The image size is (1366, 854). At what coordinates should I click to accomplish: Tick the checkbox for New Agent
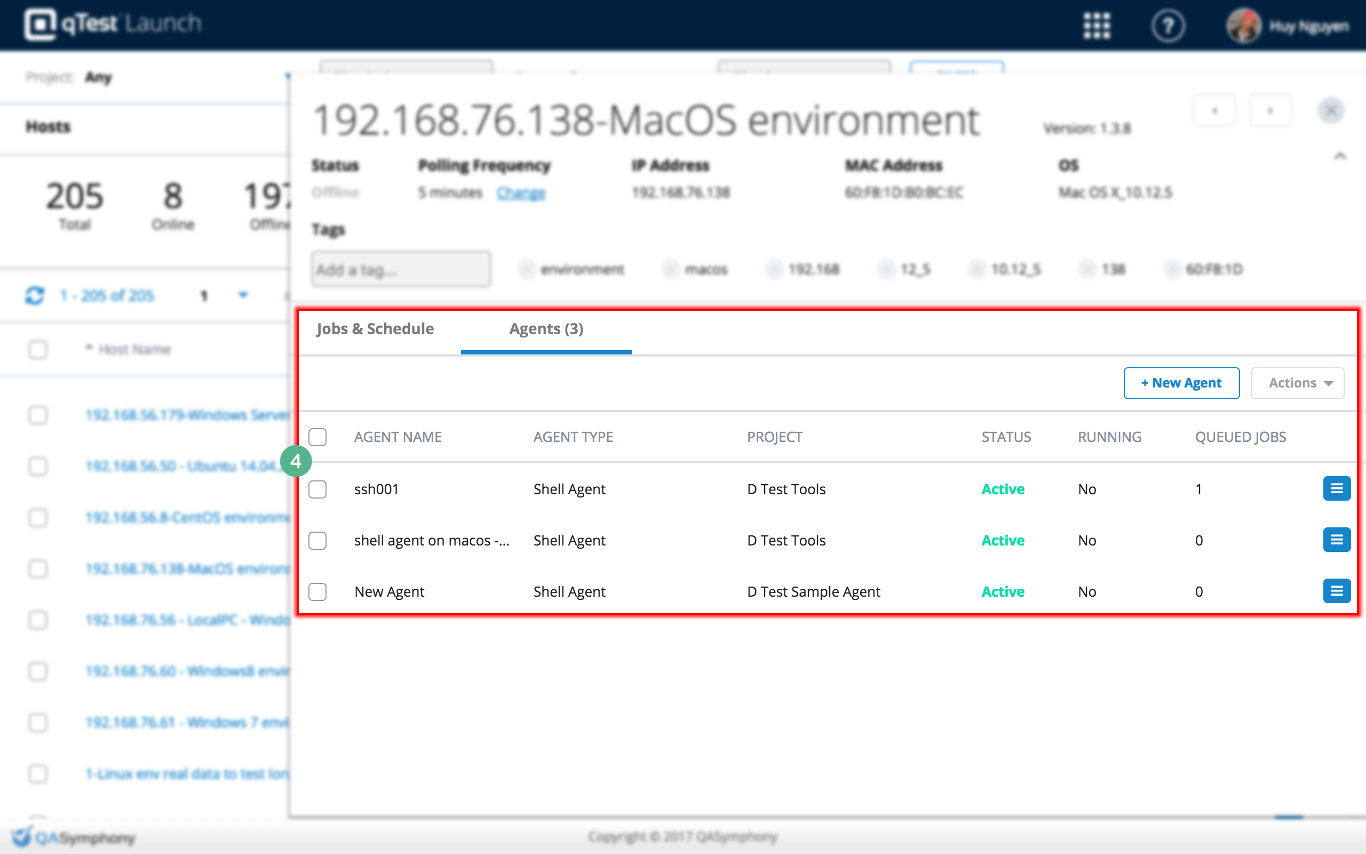click(317, 592)
